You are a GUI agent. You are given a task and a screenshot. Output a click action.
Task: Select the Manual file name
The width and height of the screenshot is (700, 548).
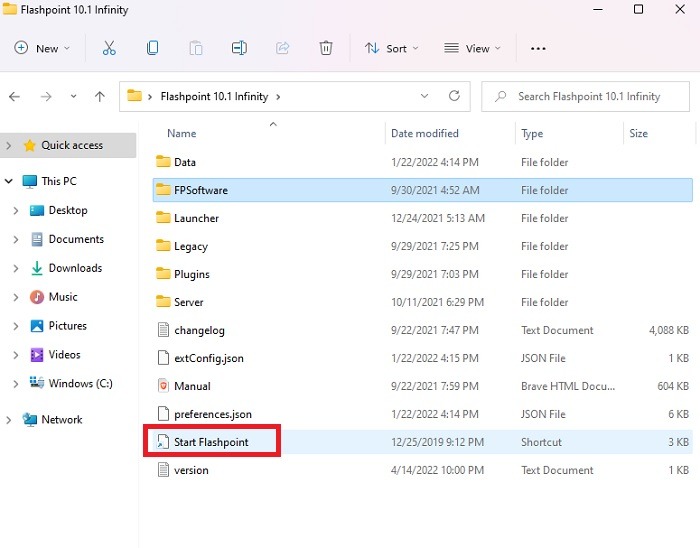(x=192, y=386)
